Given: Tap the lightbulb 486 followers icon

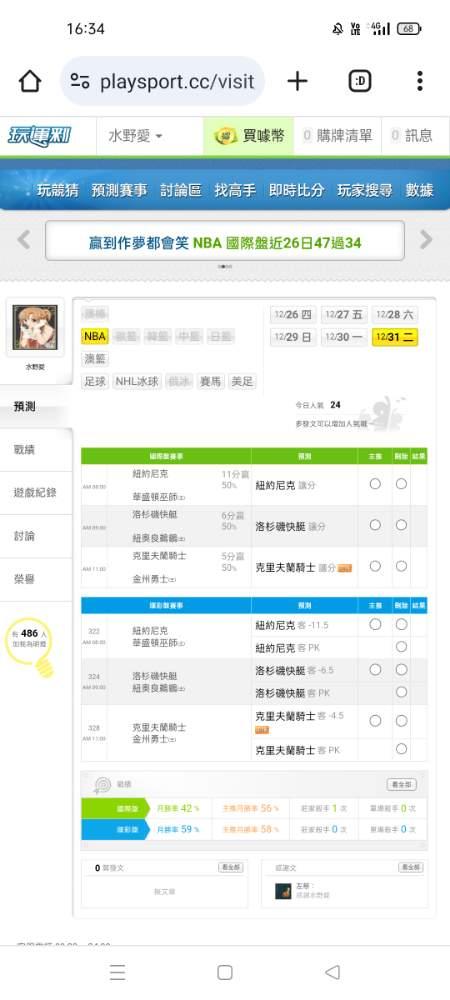Looking at the screenshot, I should click(x=30, y=645).
